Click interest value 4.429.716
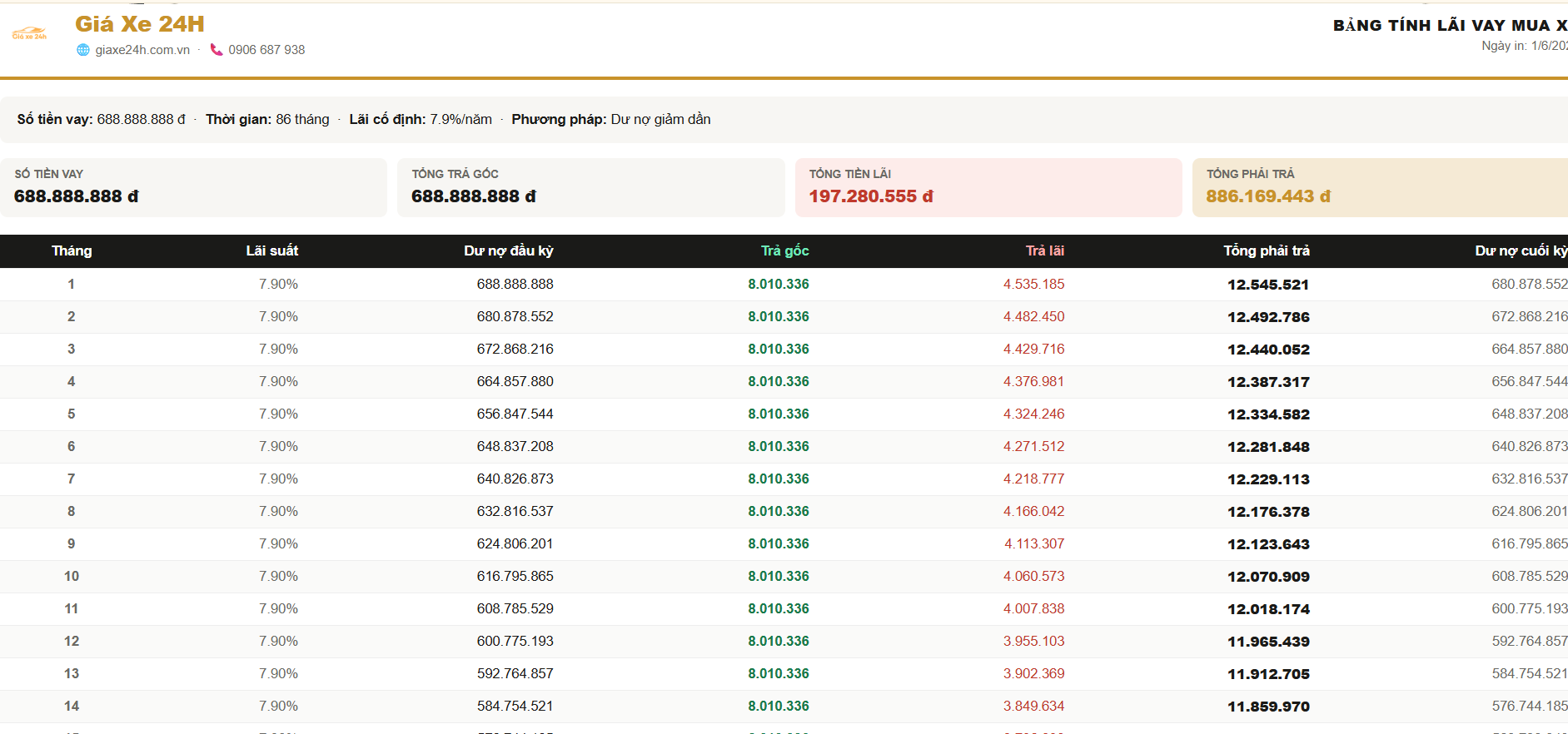 1034,349
